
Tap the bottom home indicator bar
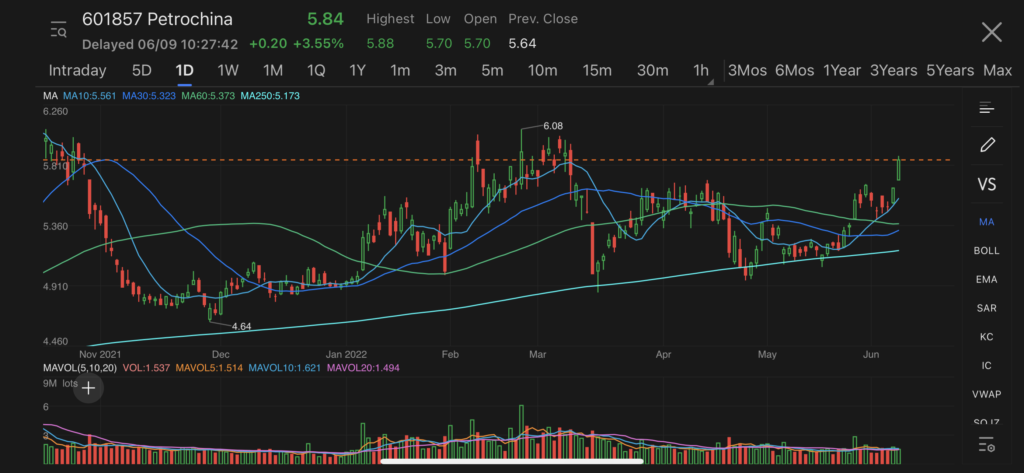(x=512, y=461)
